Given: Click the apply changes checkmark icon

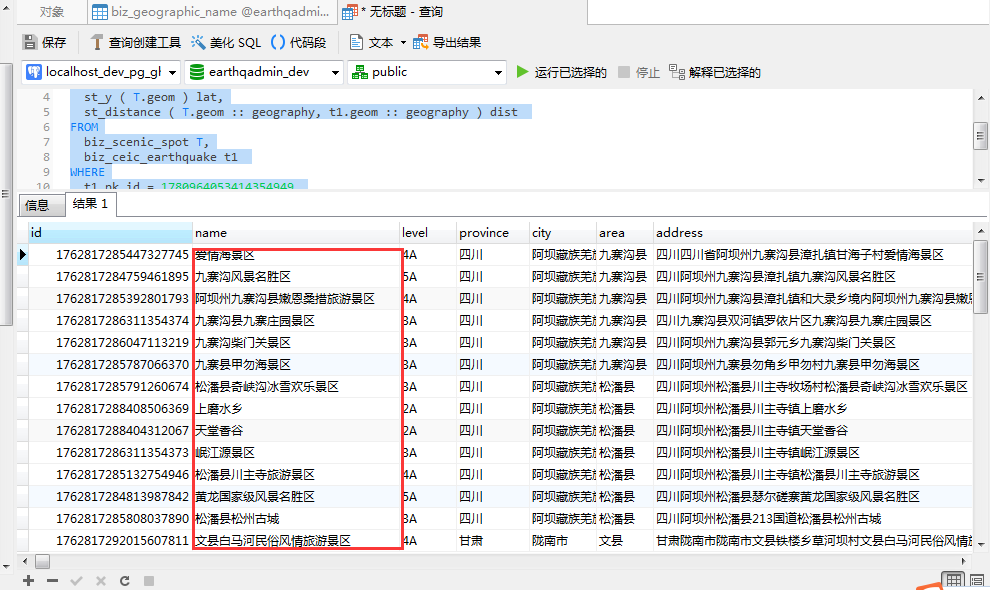Looking at the screenshot, I should pos(76,581).
